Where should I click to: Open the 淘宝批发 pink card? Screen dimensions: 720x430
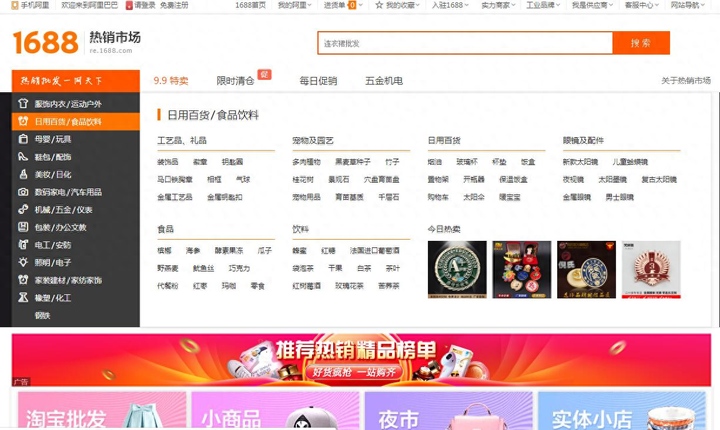102,411
